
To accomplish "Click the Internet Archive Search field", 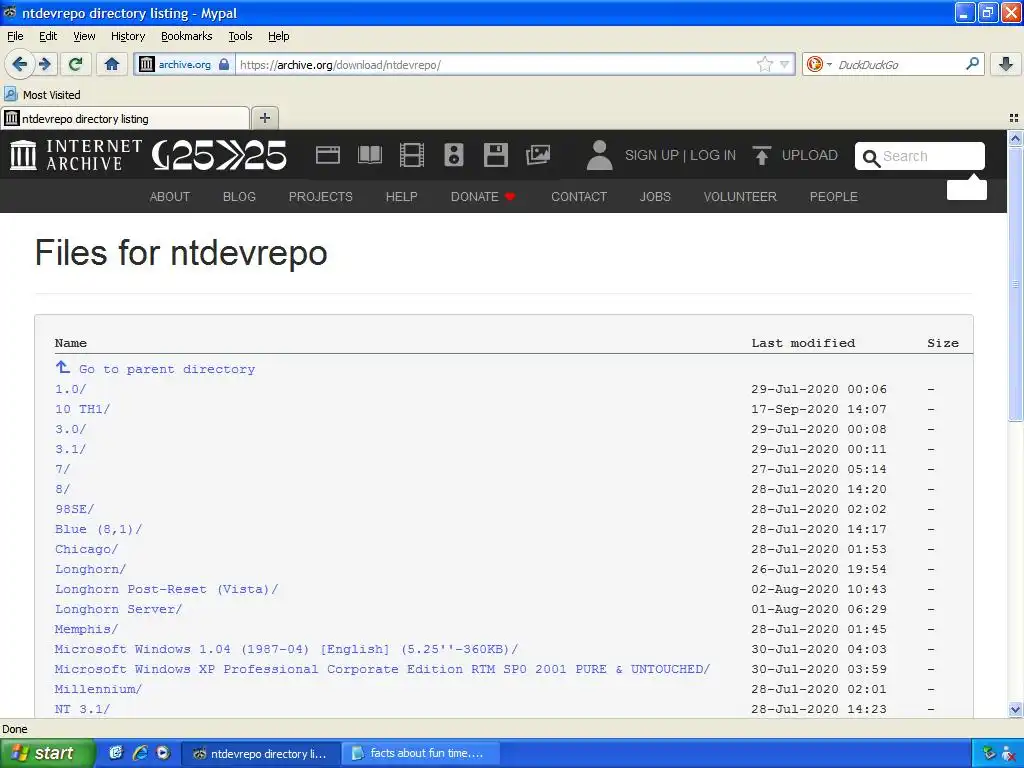I will click(x=920, y=156).
